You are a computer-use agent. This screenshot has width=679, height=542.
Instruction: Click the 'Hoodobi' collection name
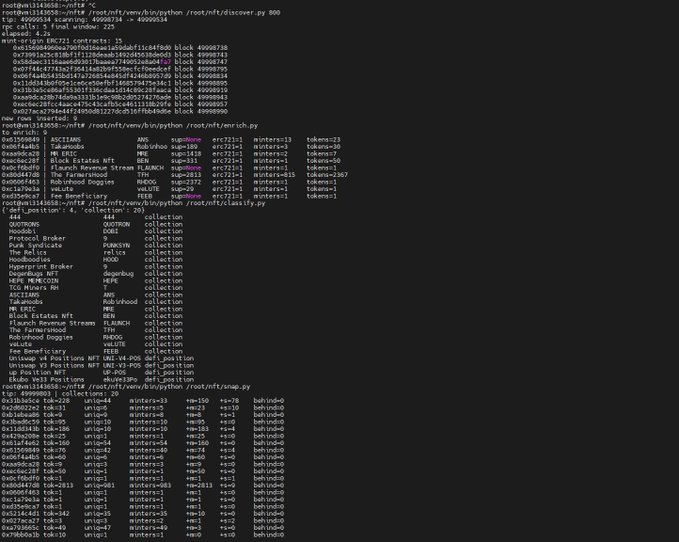(23, 231)
